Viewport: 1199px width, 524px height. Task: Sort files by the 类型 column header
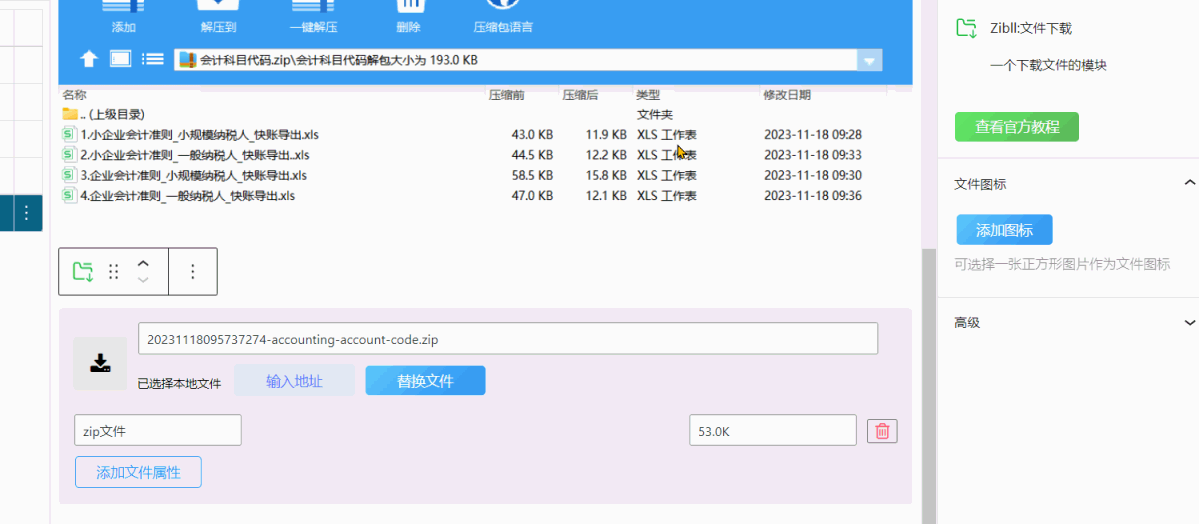tap(648, 96)
